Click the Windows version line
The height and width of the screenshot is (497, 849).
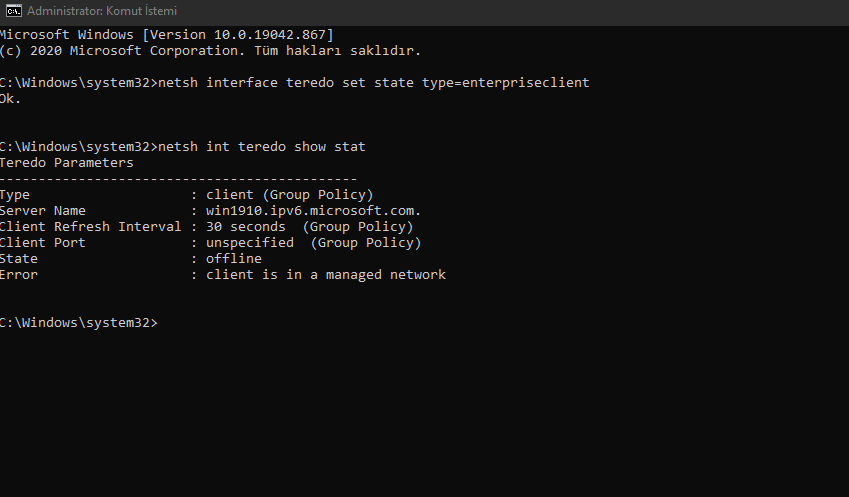167,35
